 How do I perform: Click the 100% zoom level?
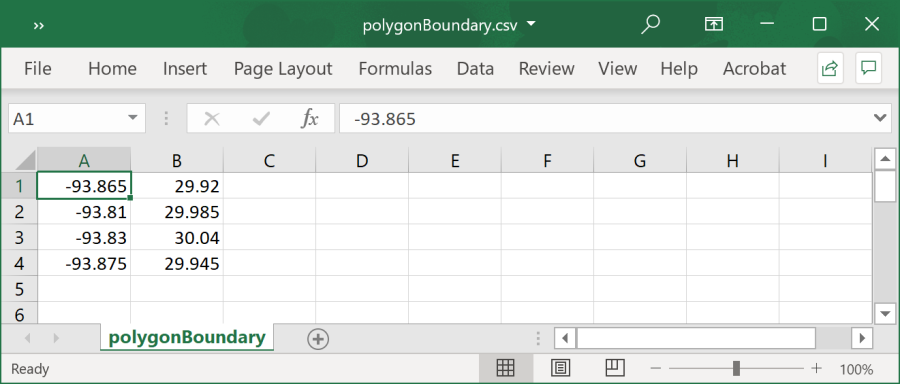tap(856, 369)
